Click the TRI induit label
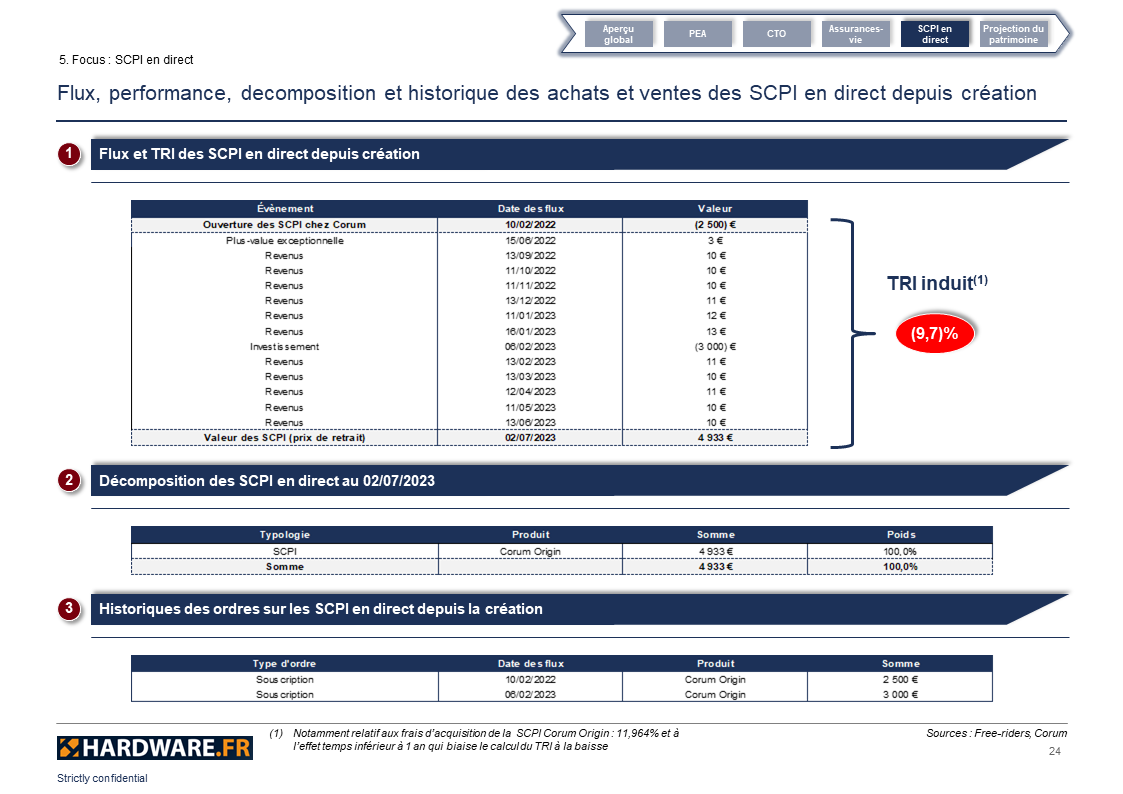The image size is (1123, 794). tap(937, 283)
